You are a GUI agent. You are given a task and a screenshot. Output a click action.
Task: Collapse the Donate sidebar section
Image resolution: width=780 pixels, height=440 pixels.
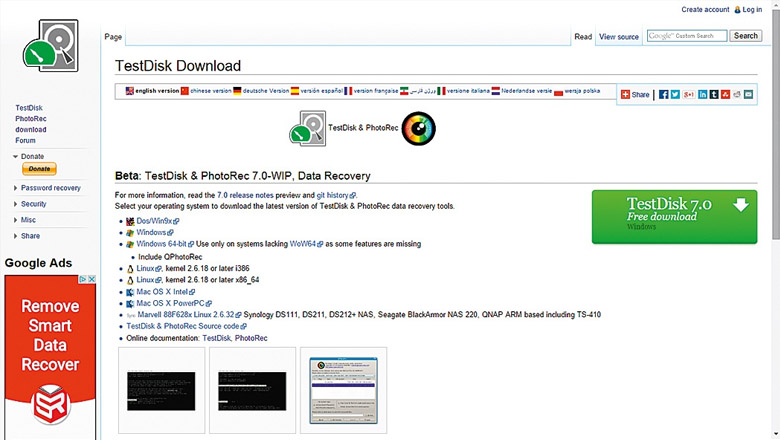coord(15,157)
